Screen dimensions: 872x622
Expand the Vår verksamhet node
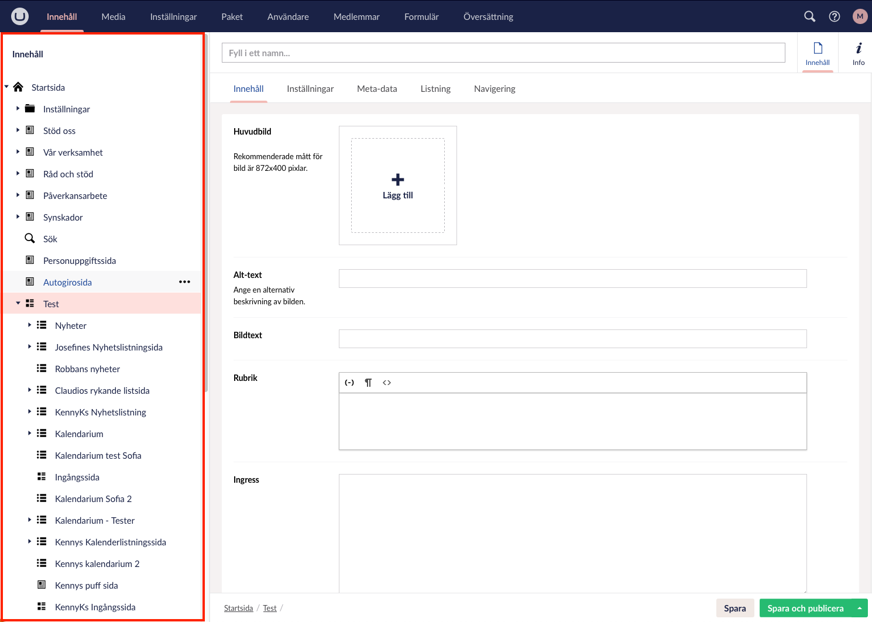point(18,152)
